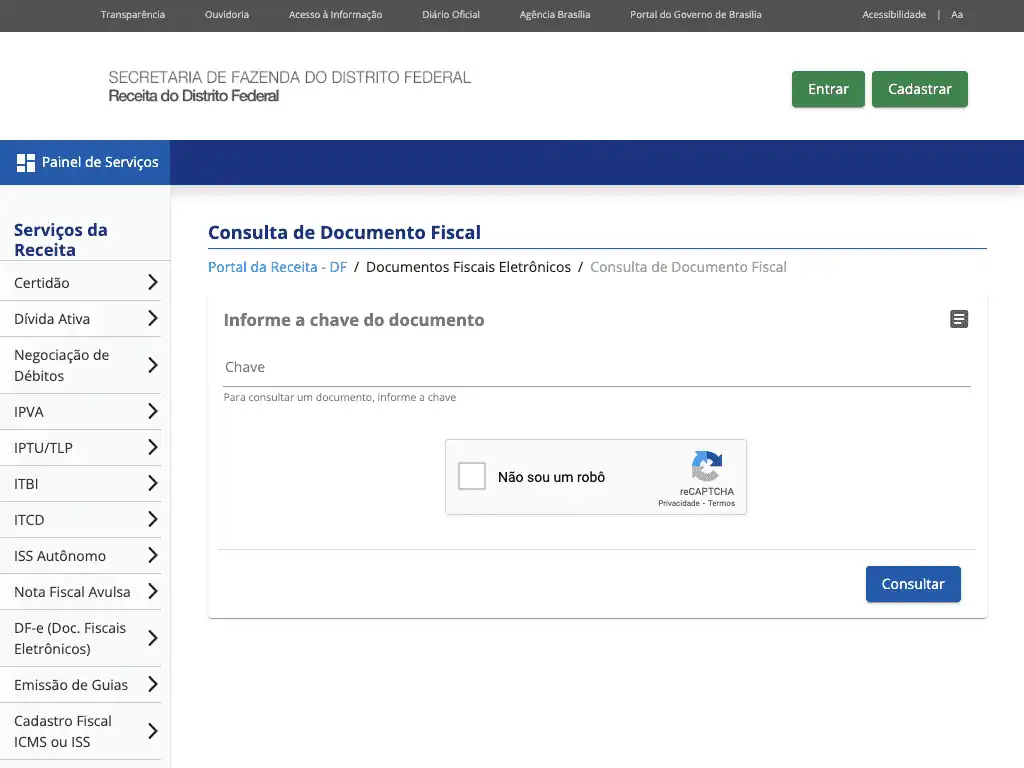The image size is (1024, 768).
Task: Check the "Não sou um robô" checkbox
Action: tap(472, 476)
